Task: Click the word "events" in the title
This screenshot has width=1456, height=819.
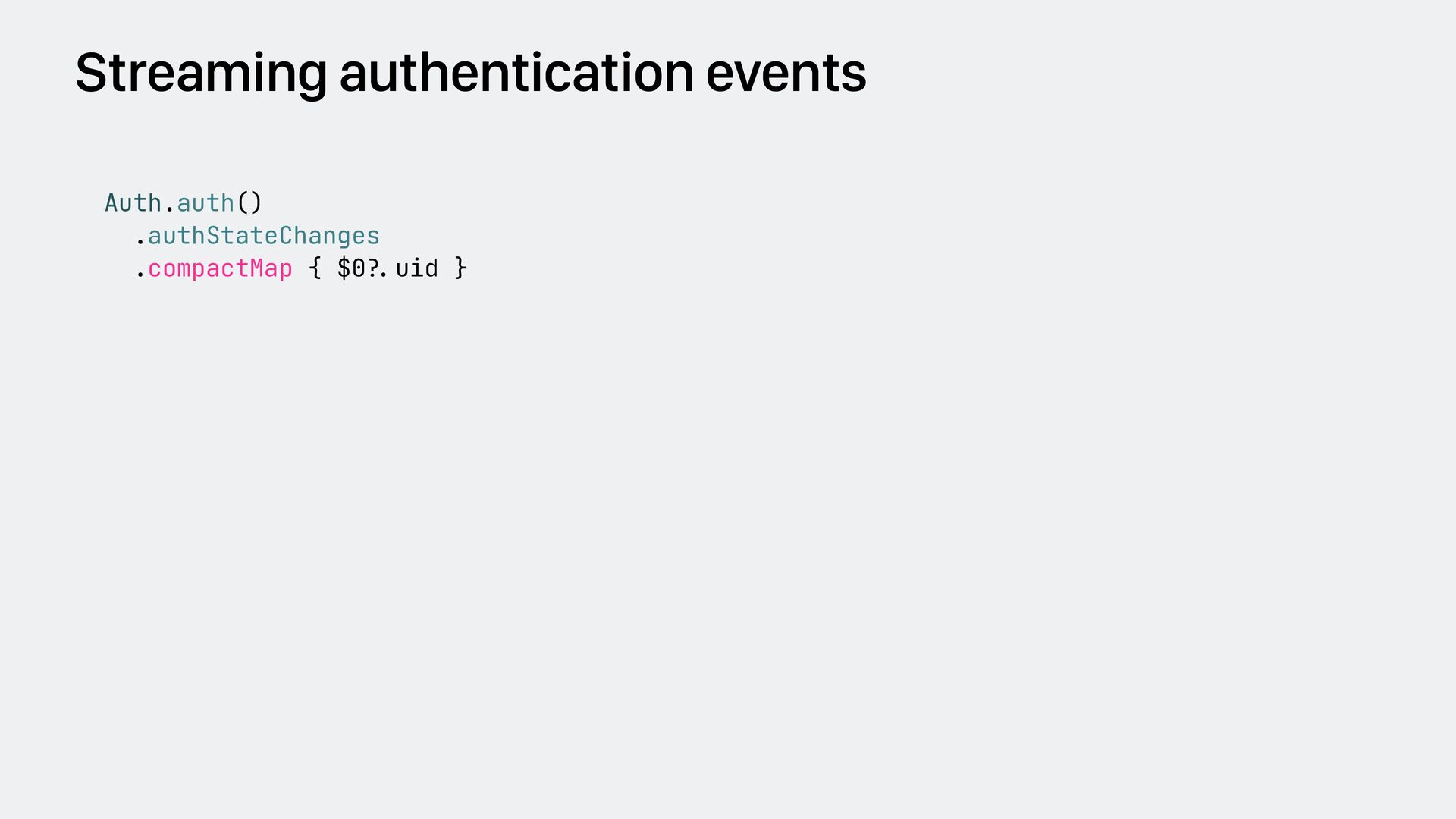Action: tap(786, 74)
